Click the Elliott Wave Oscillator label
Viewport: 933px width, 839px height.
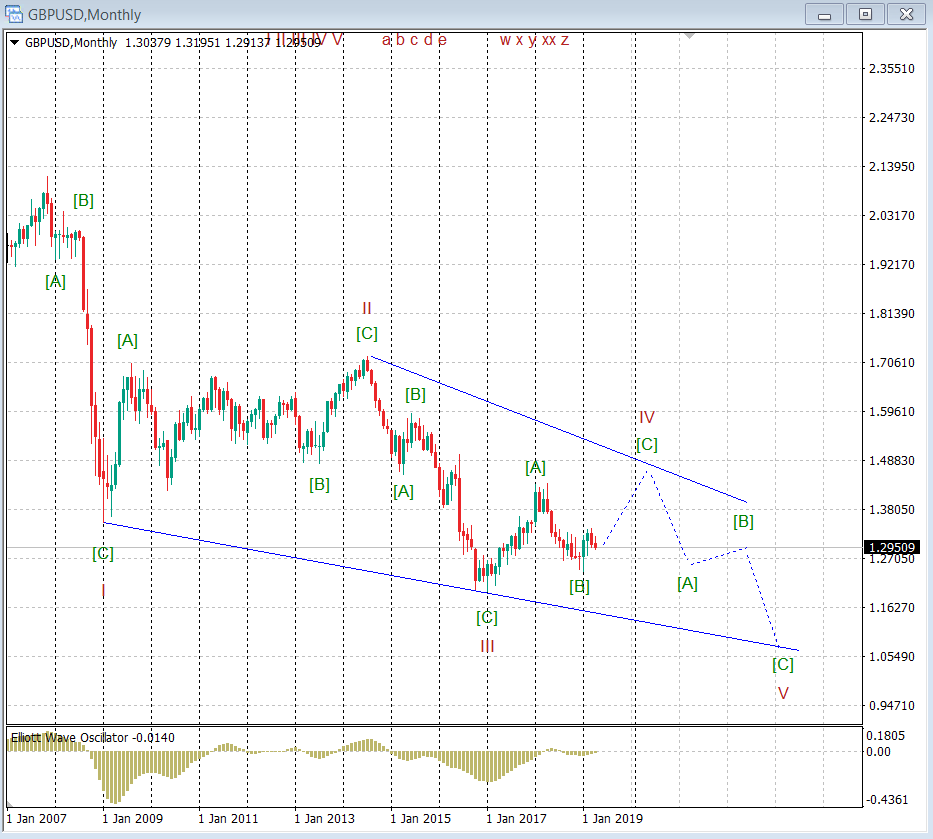pos(92,738)
